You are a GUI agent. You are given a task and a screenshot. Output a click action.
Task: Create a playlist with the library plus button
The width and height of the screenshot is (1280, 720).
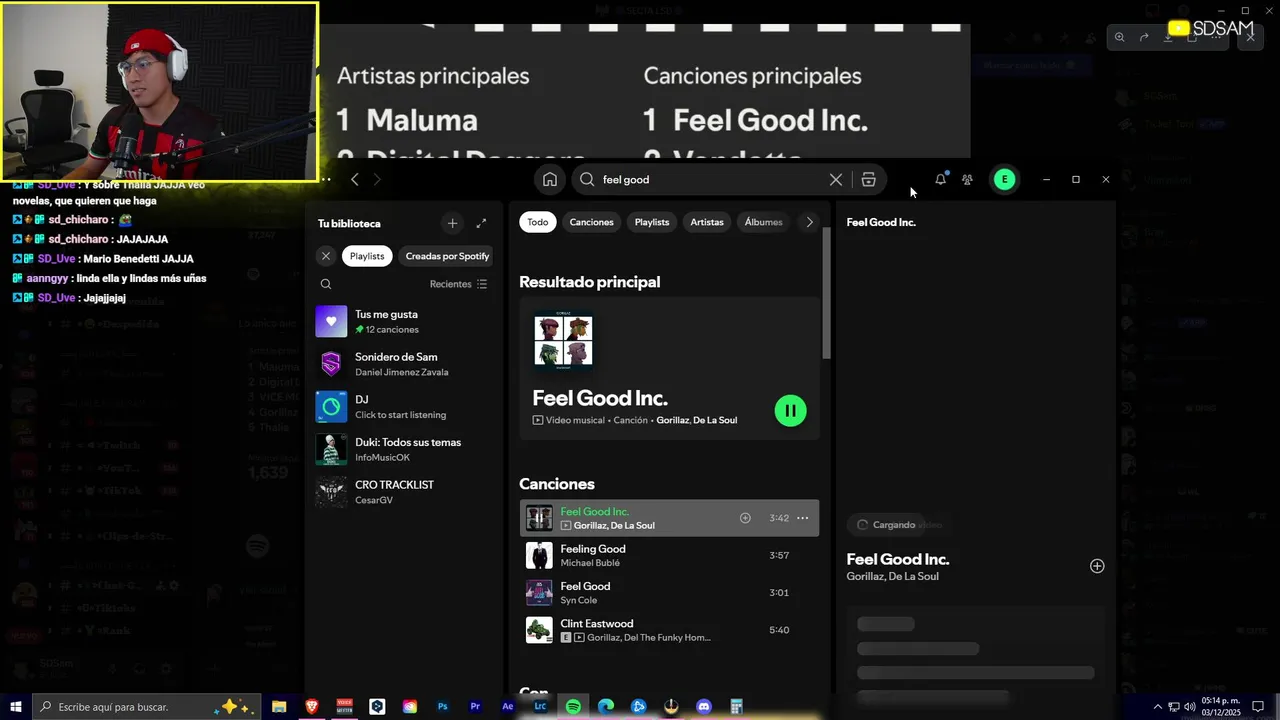click(452, 224)
